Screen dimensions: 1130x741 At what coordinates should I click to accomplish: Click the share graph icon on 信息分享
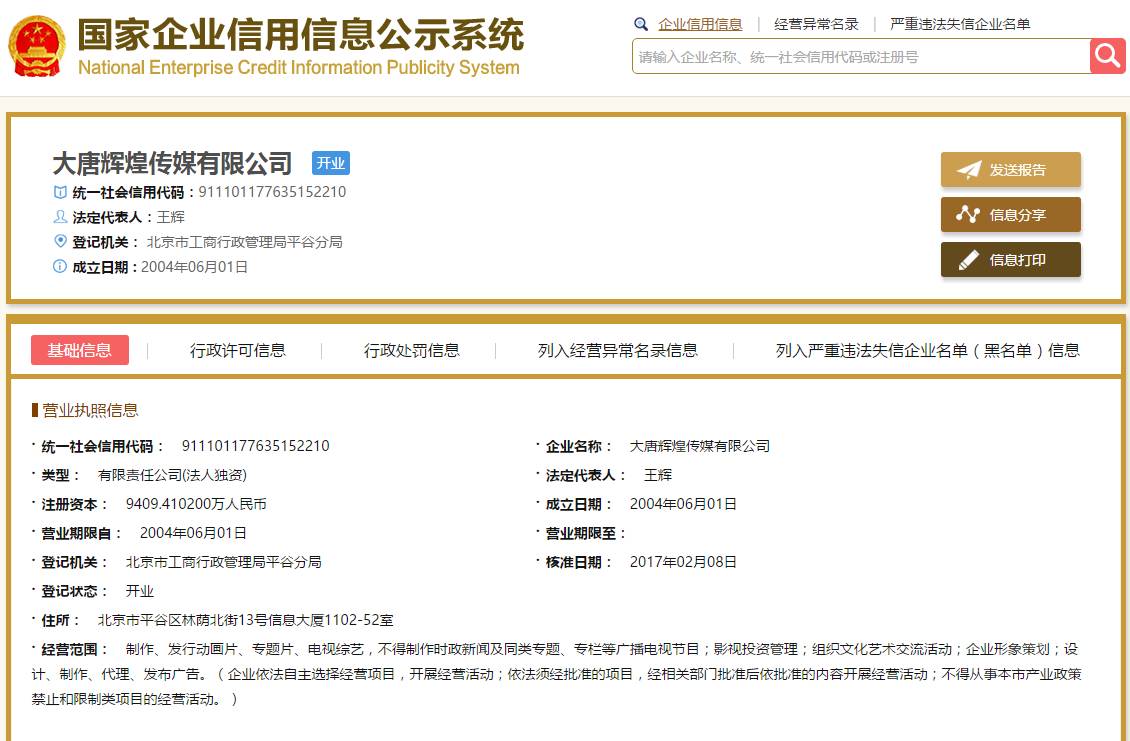(x=968, y=214)
